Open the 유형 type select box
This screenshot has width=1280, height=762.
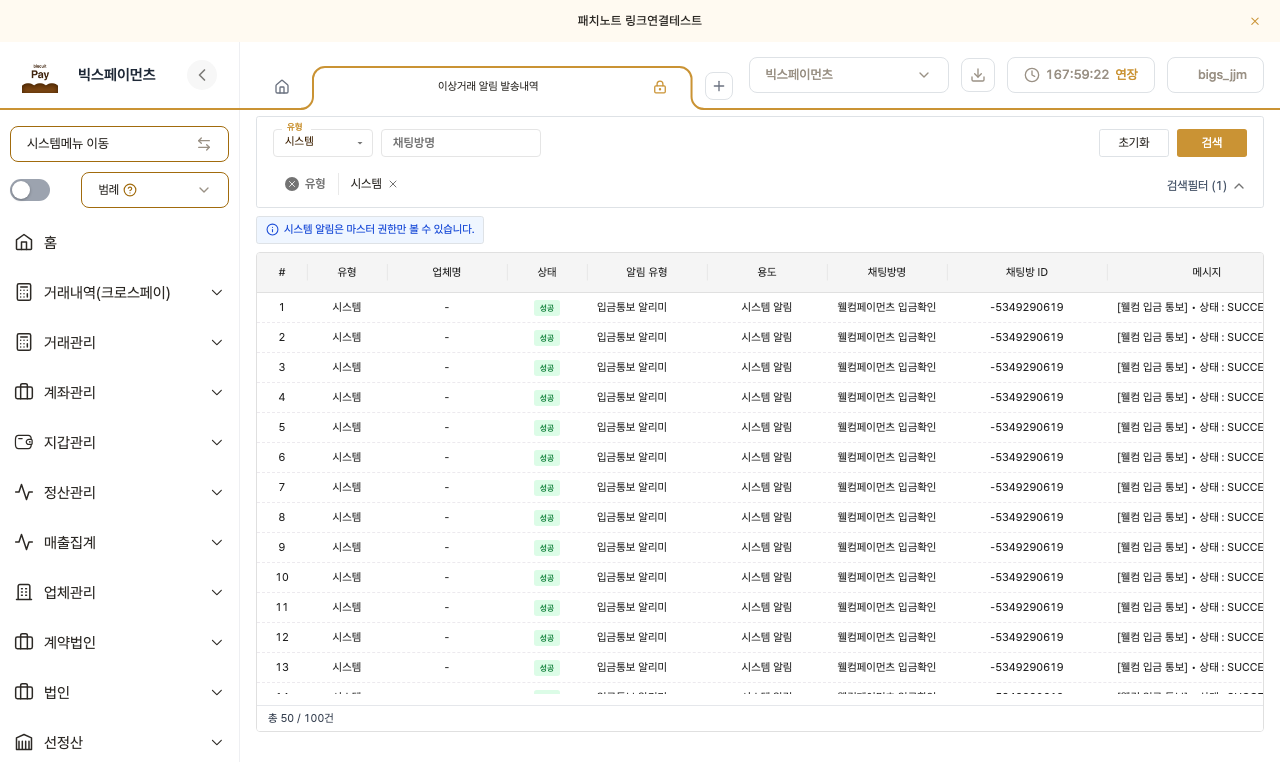click(x=323, y=143)
